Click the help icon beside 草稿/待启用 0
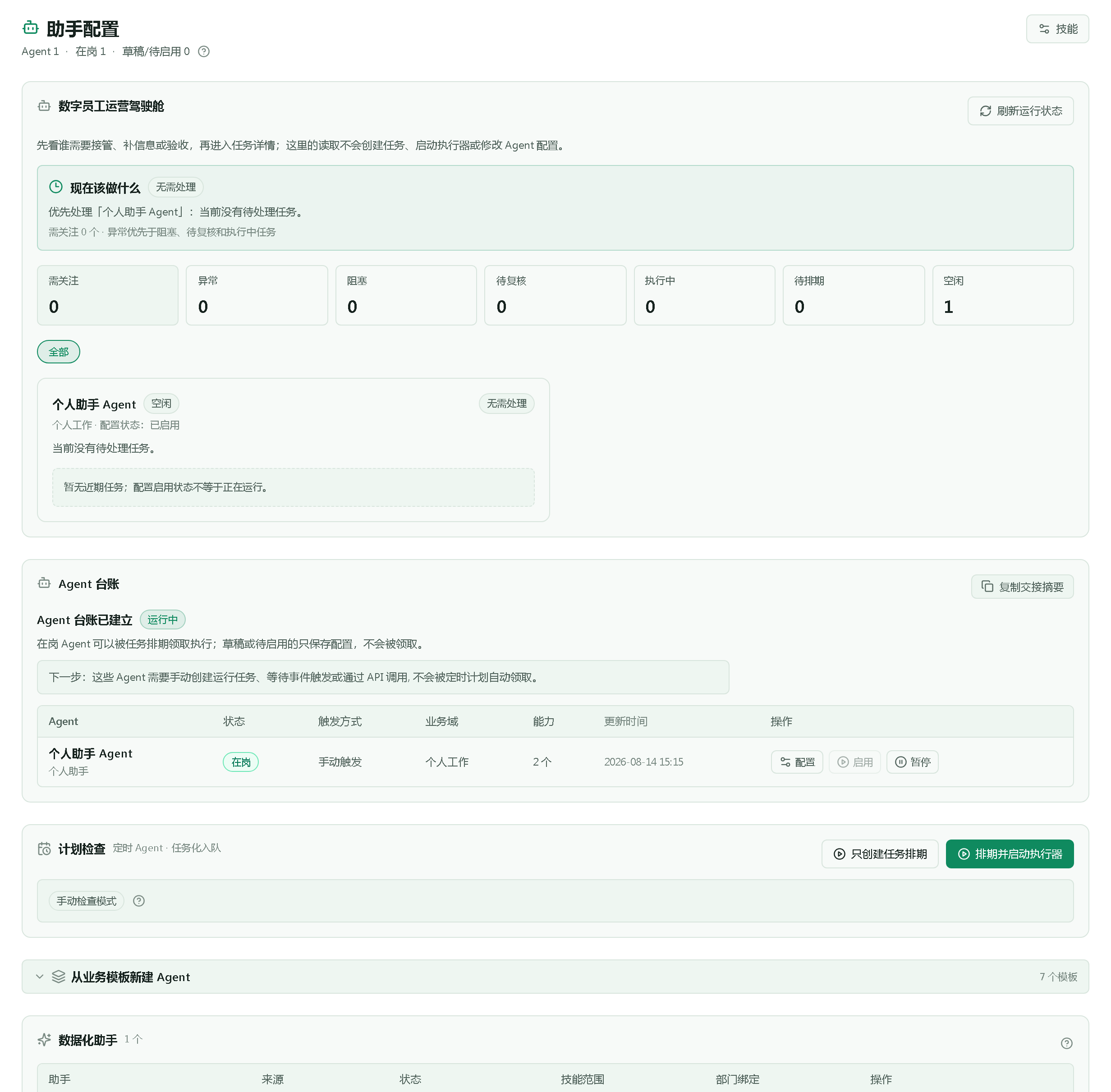This screenshot has width=1111, height=1092. coord(204,51)
